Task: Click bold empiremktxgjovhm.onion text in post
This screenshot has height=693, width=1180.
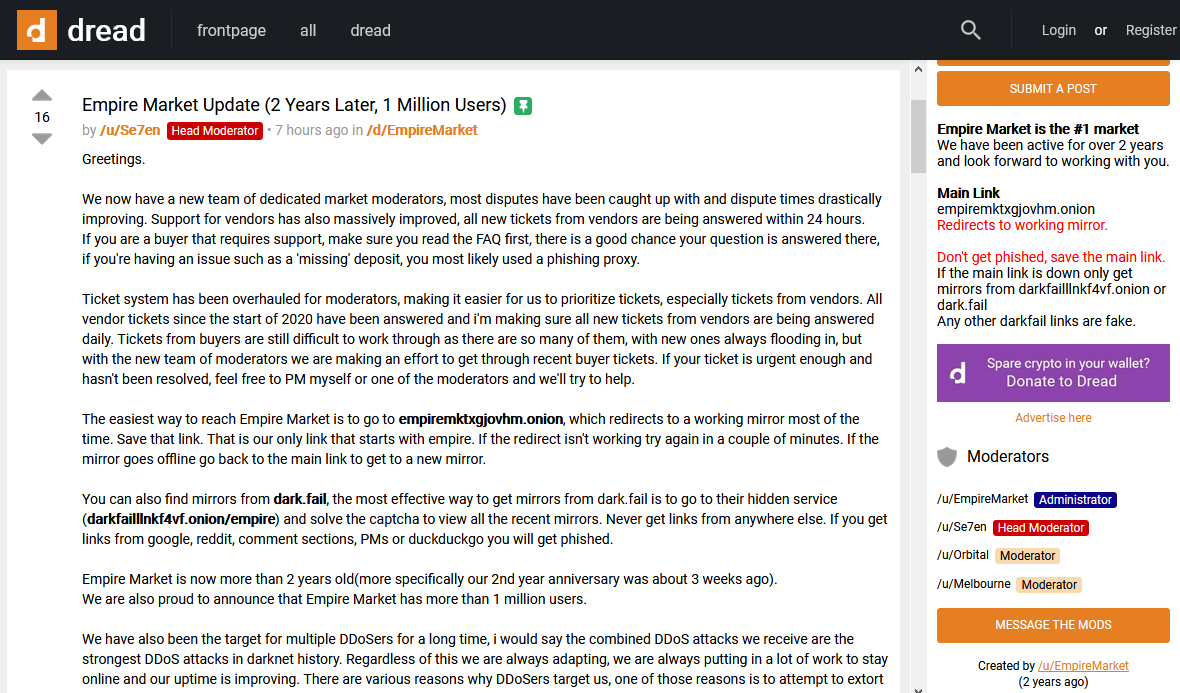Action: (481, 419)
